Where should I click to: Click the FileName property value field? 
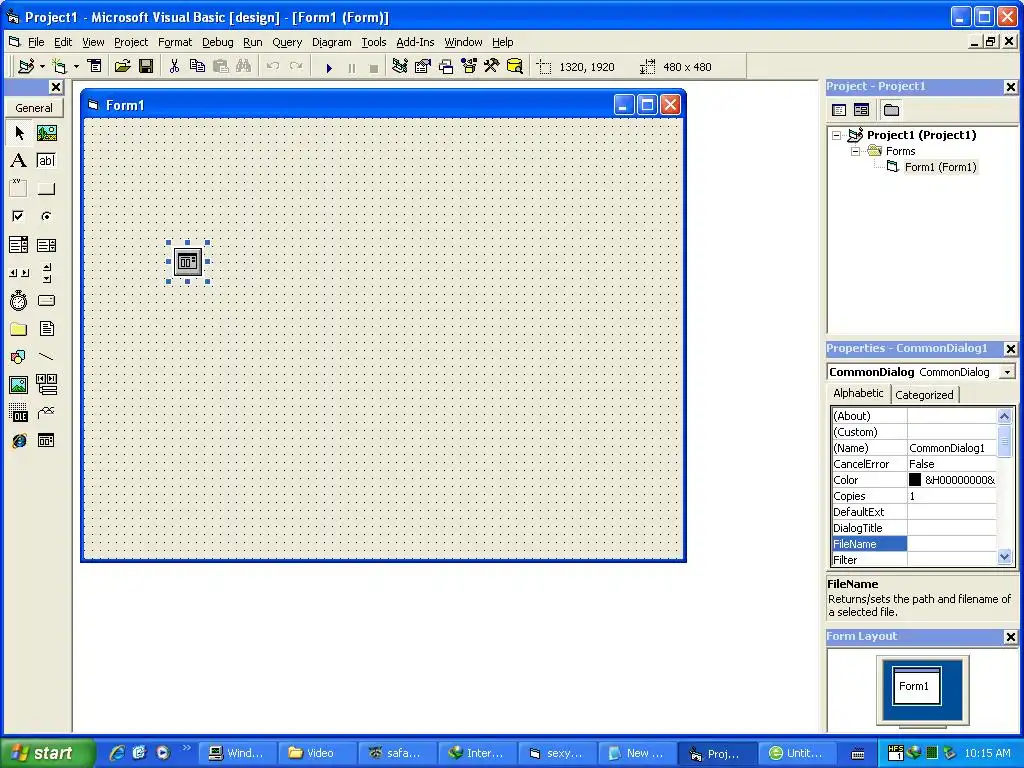pos(952,544)
